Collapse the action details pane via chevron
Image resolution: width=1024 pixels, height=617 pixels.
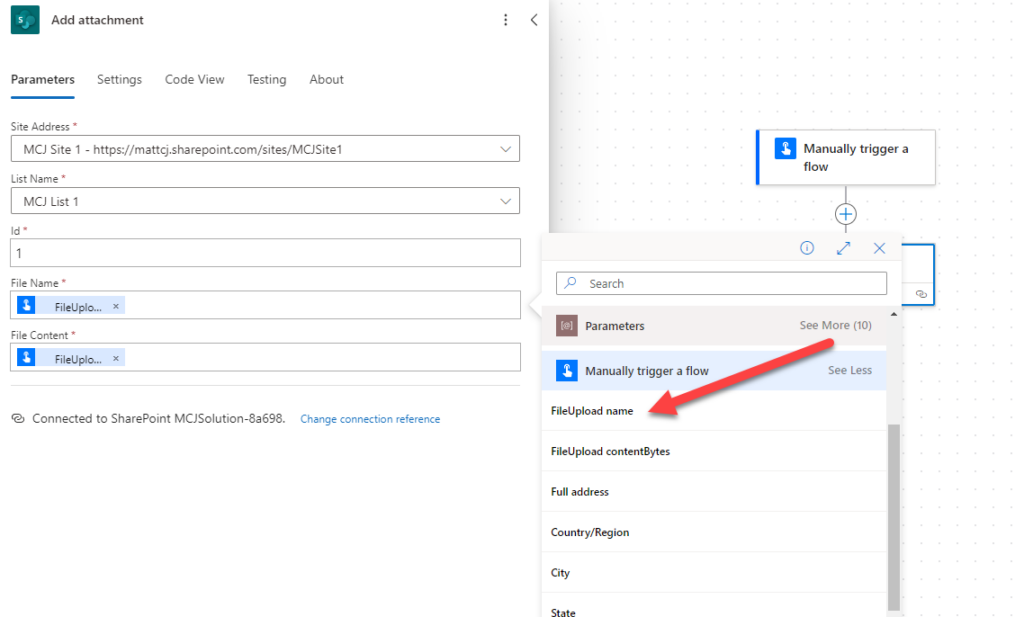tap(534, 19)
